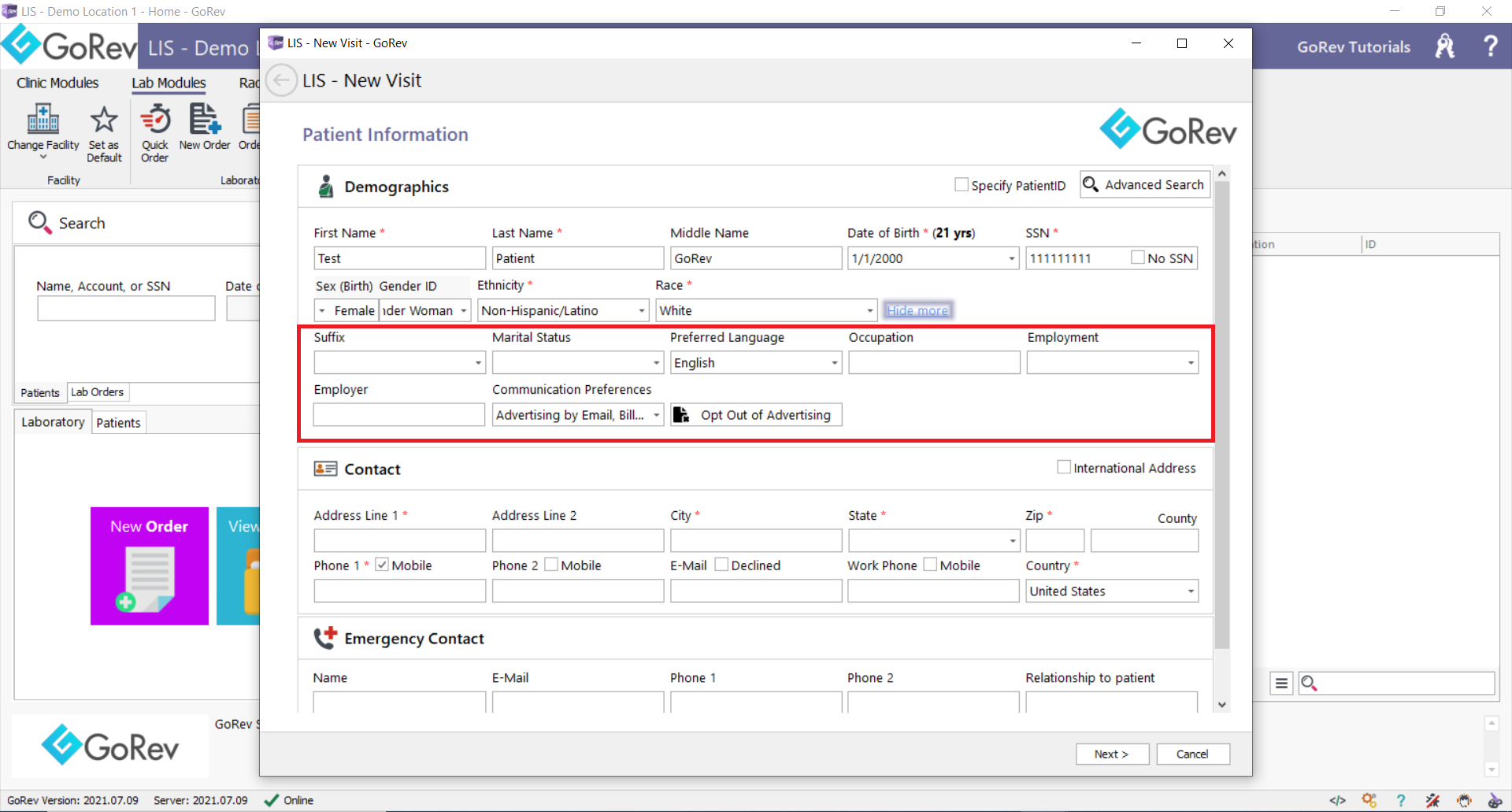Screen dimensions: 1512x812
Task: Open help question mark in header
Action: click(x=1490, y=46)
